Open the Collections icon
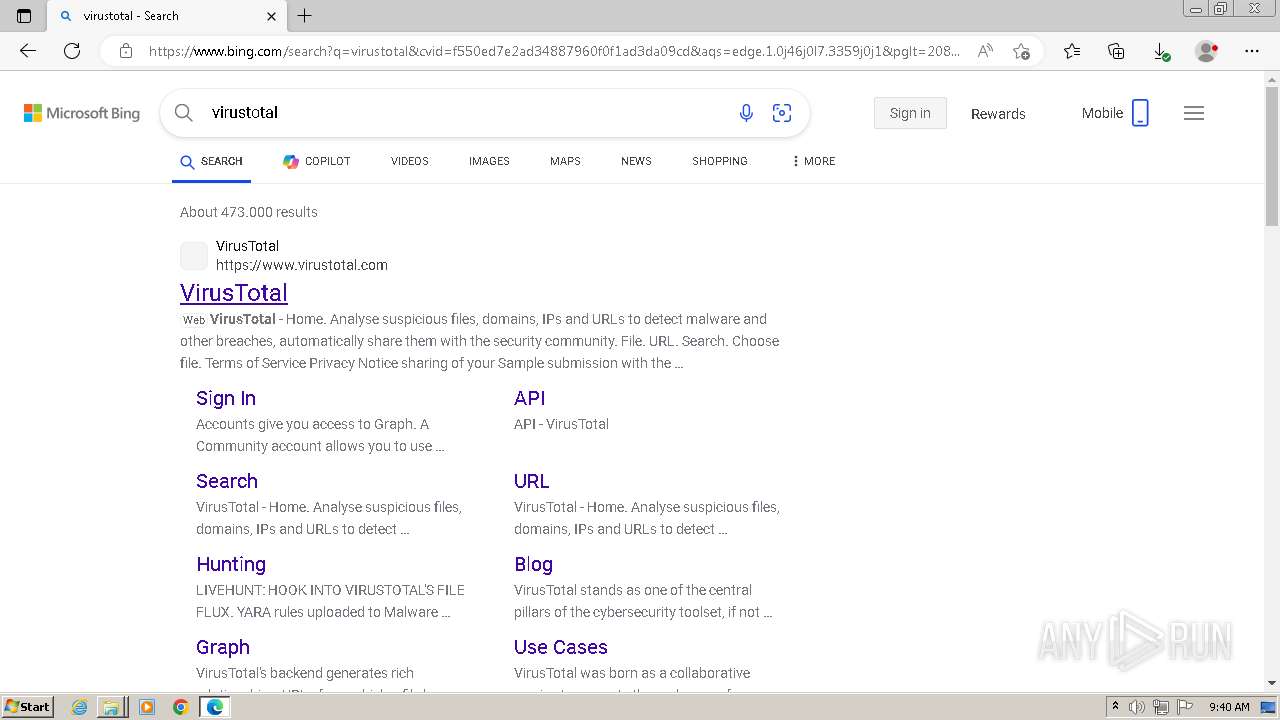The image size is (1280, 720). (x=1116, y=51)
